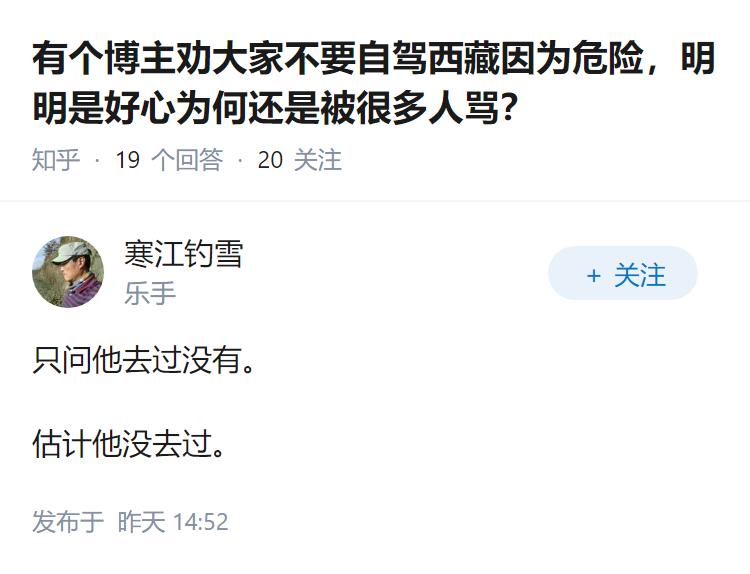Screen dimensions: 750x574
Task: Follow the author with the 关注 button
Action: [x=622, y=274]
